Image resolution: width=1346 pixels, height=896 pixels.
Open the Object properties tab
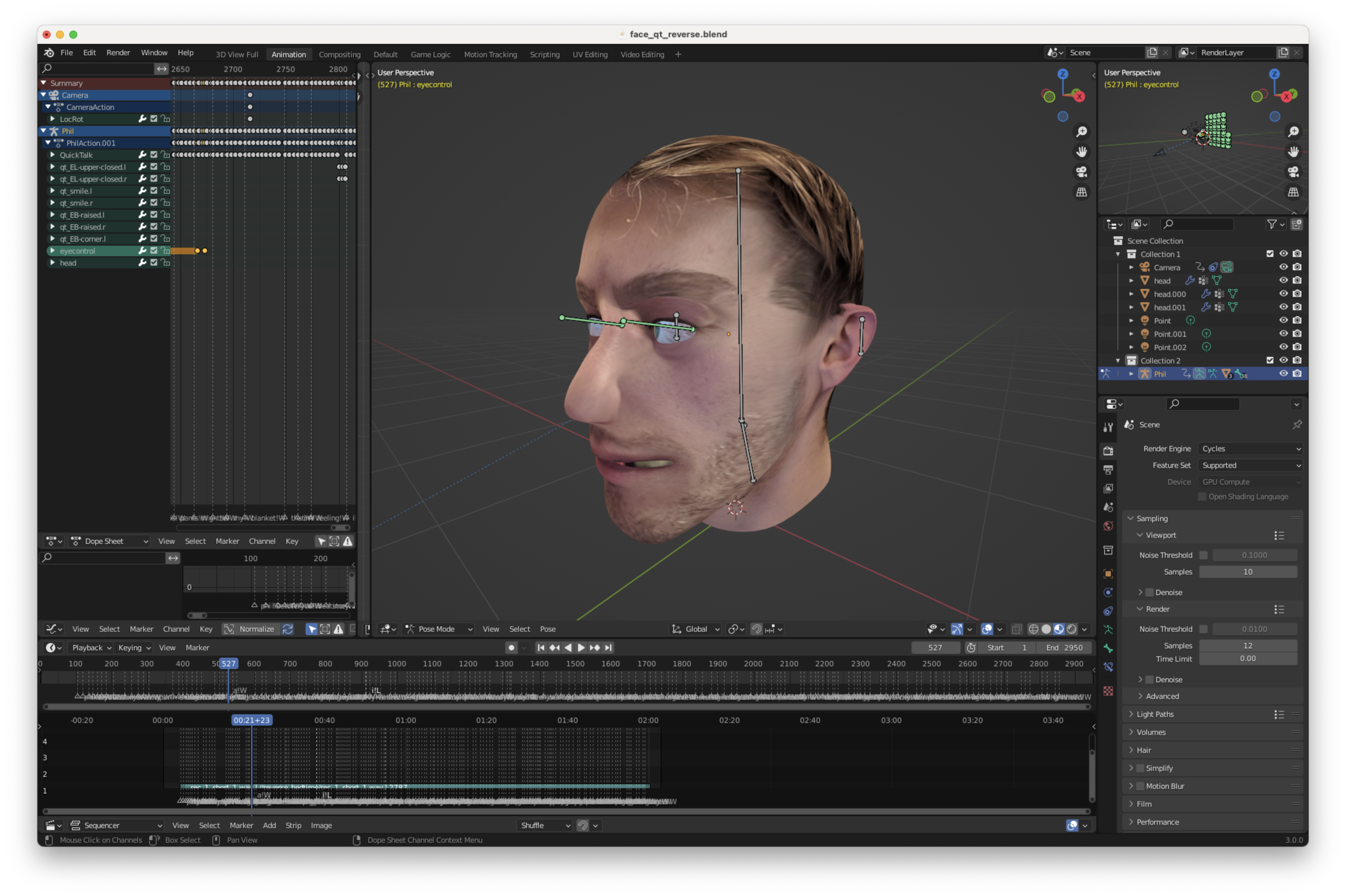(1108, 574)
